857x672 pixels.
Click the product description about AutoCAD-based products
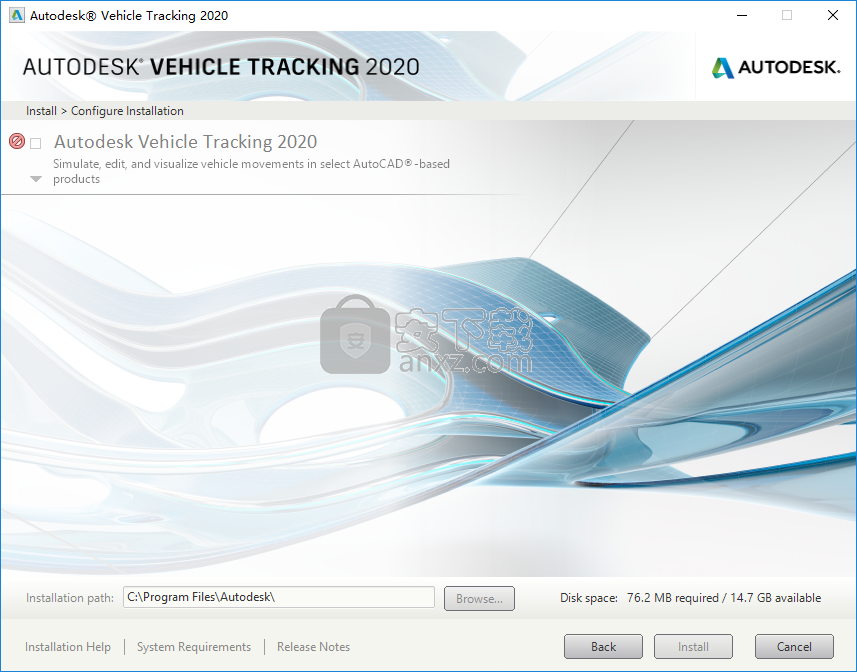tap(251, 171)
